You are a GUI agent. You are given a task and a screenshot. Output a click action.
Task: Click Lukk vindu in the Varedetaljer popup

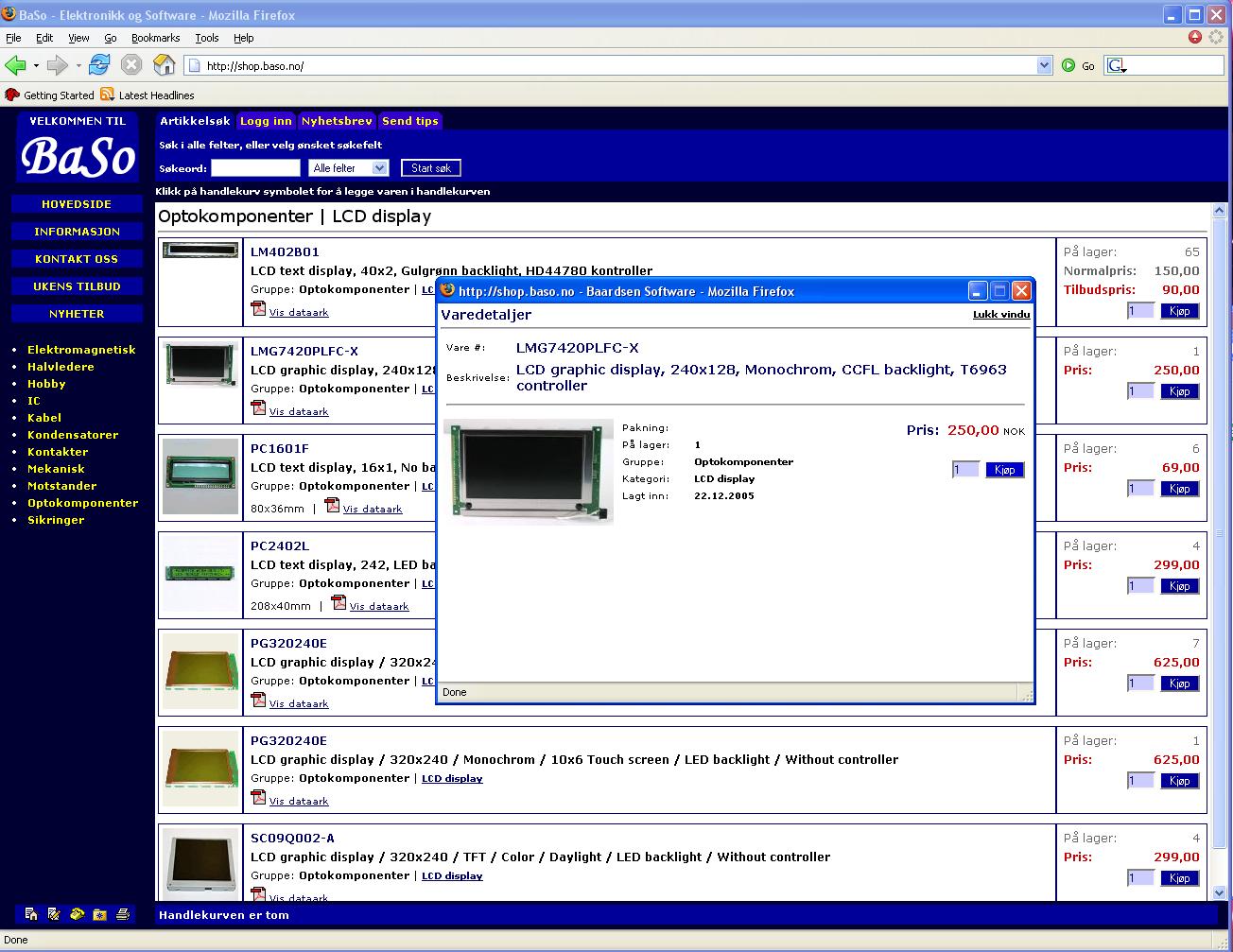point(1001,314)
